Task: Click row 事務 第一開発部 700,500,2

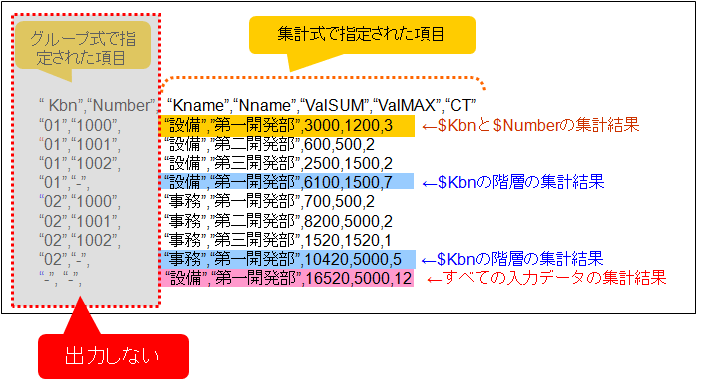Action: [269, 202]
